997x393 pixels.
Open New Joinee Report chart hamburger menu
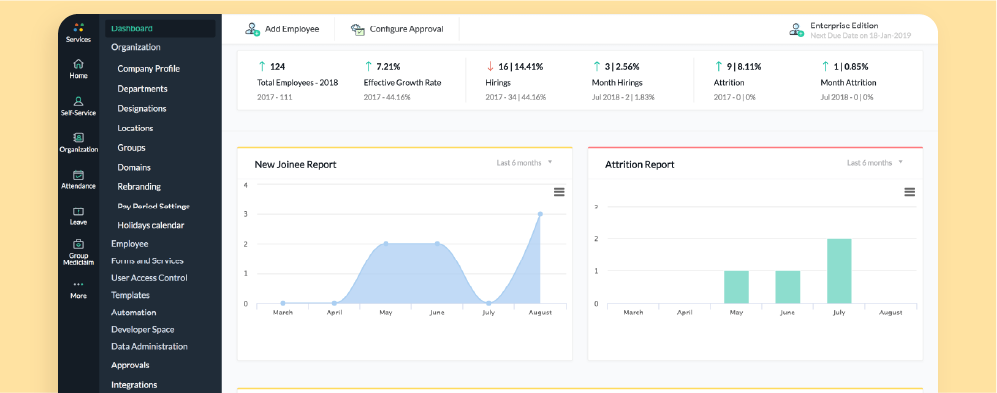pos(559,192)
